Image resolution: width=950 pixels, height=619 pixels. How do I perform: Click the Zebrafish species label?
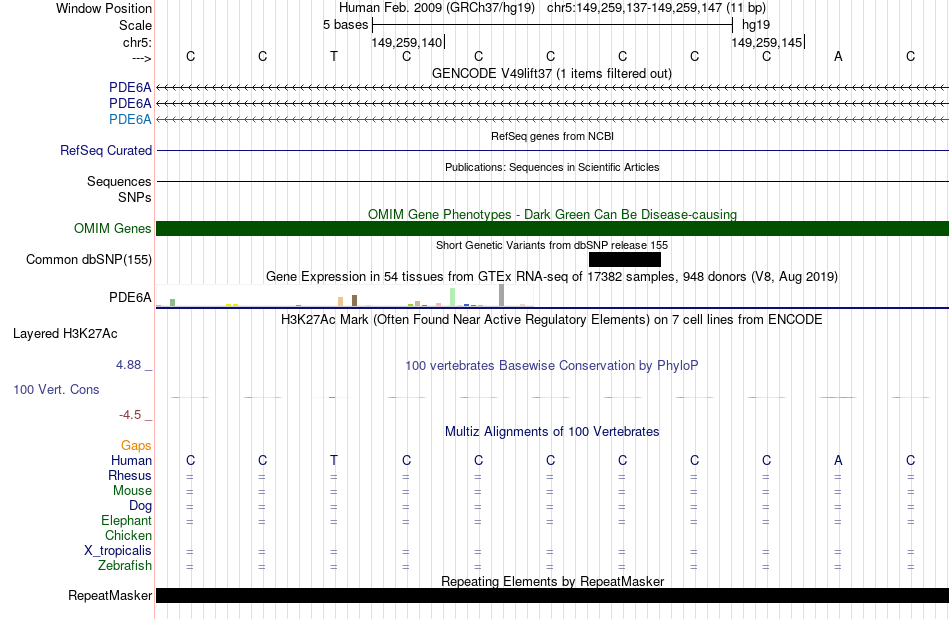(x=125, y=566)
